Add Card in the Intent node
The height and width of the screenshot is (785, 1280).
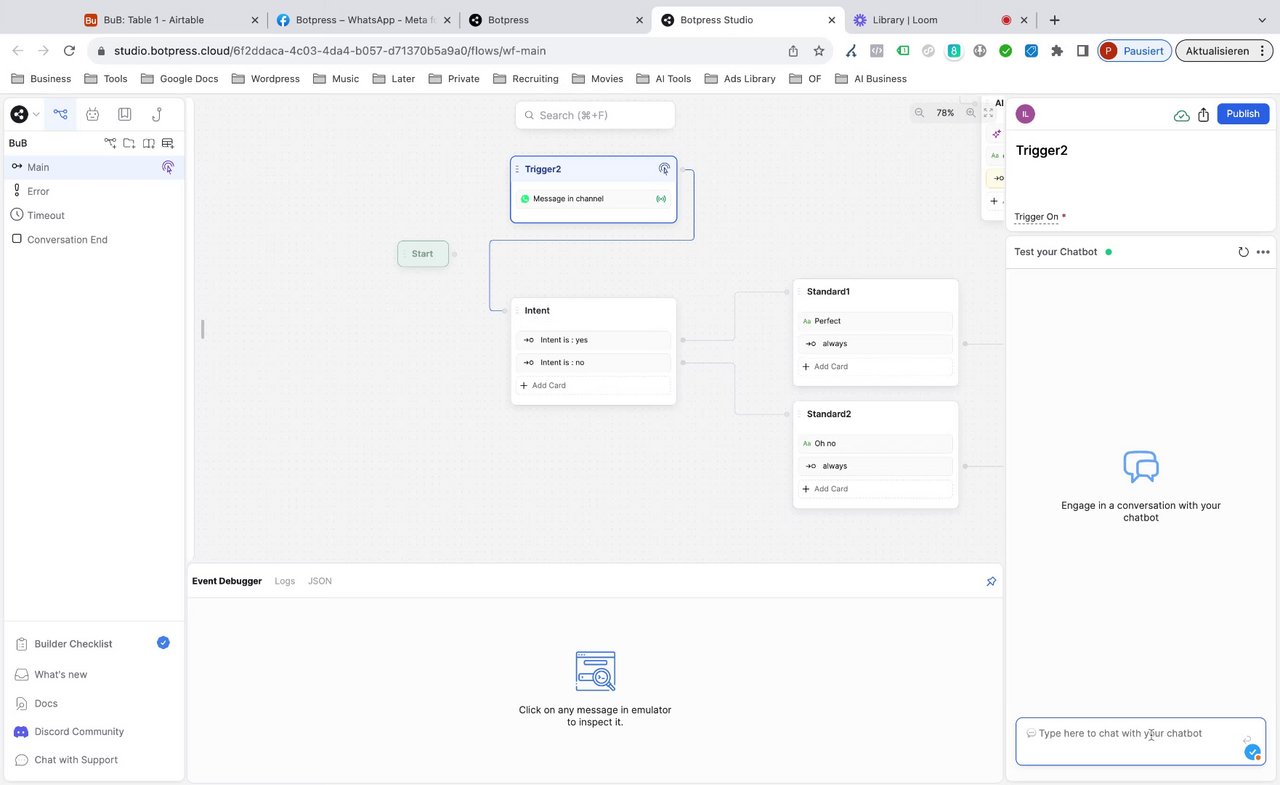click(593, 386)
